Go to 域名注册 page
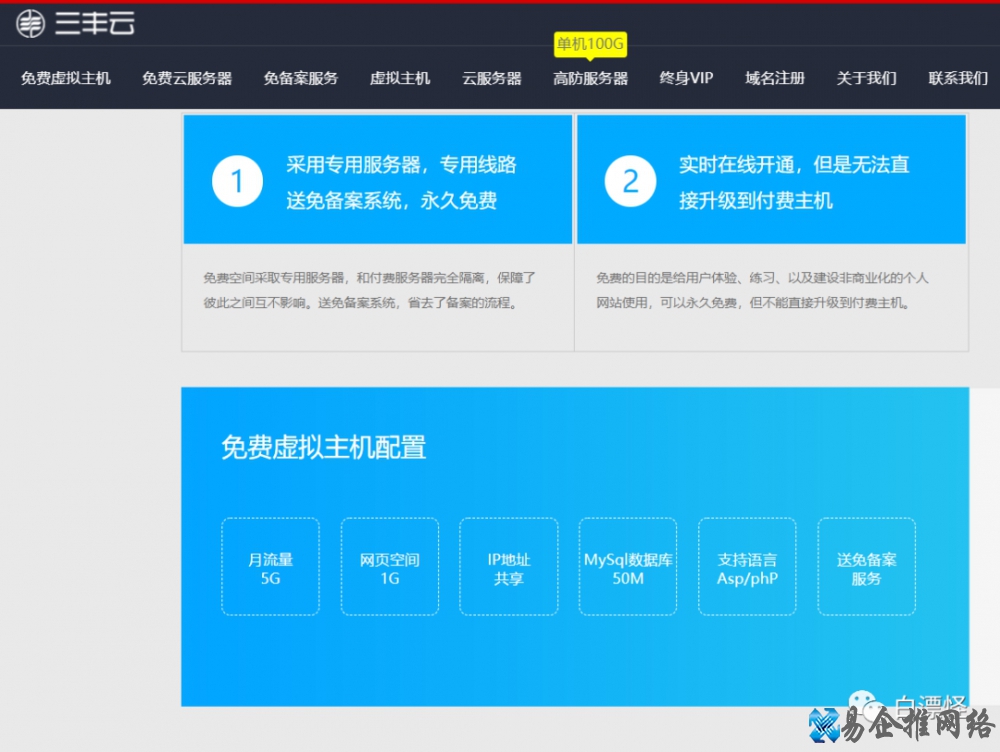Viewport: 1000px width, 752px height. point(775,78)
